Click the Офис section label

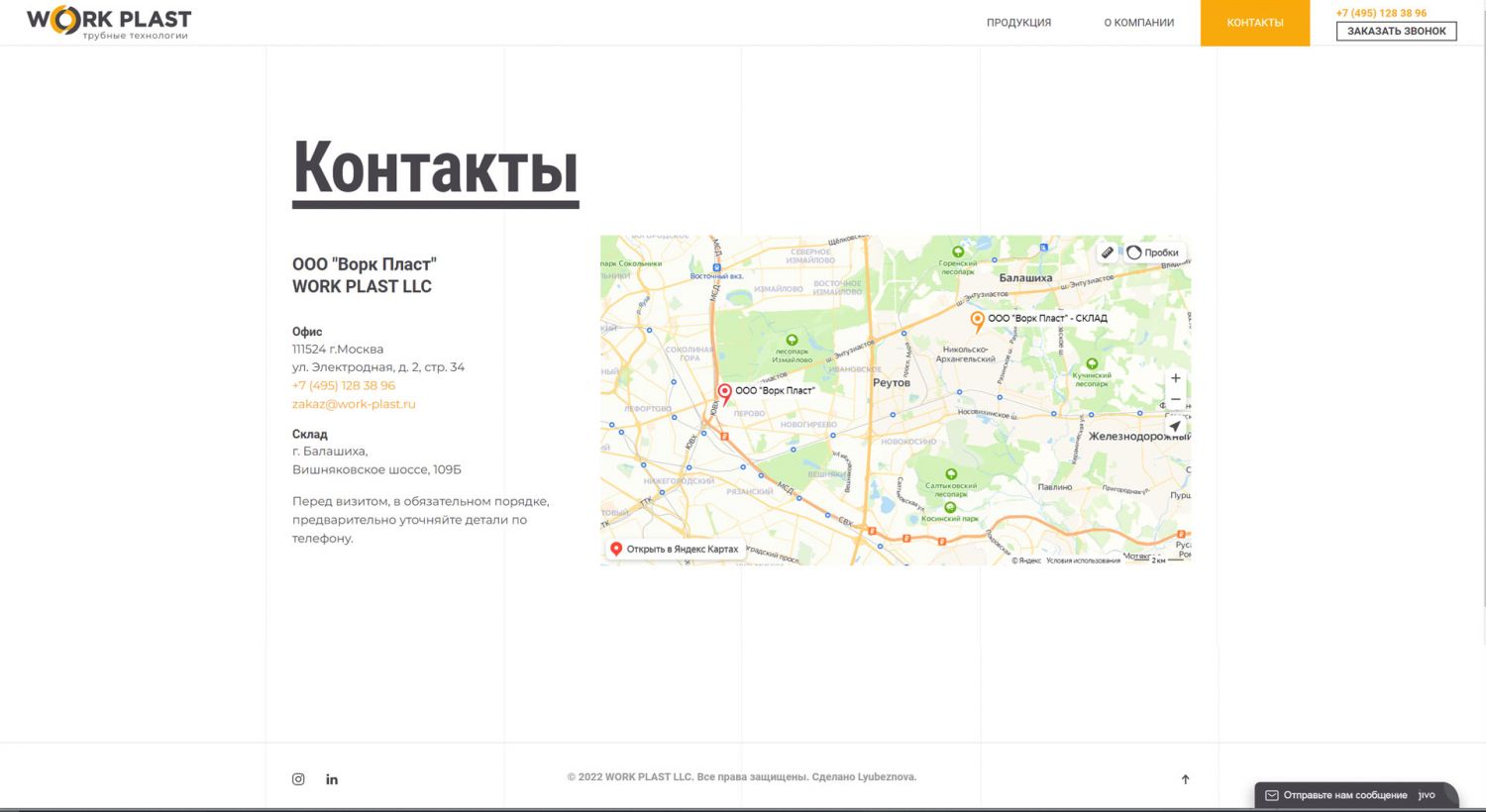[x=307, y=332]
